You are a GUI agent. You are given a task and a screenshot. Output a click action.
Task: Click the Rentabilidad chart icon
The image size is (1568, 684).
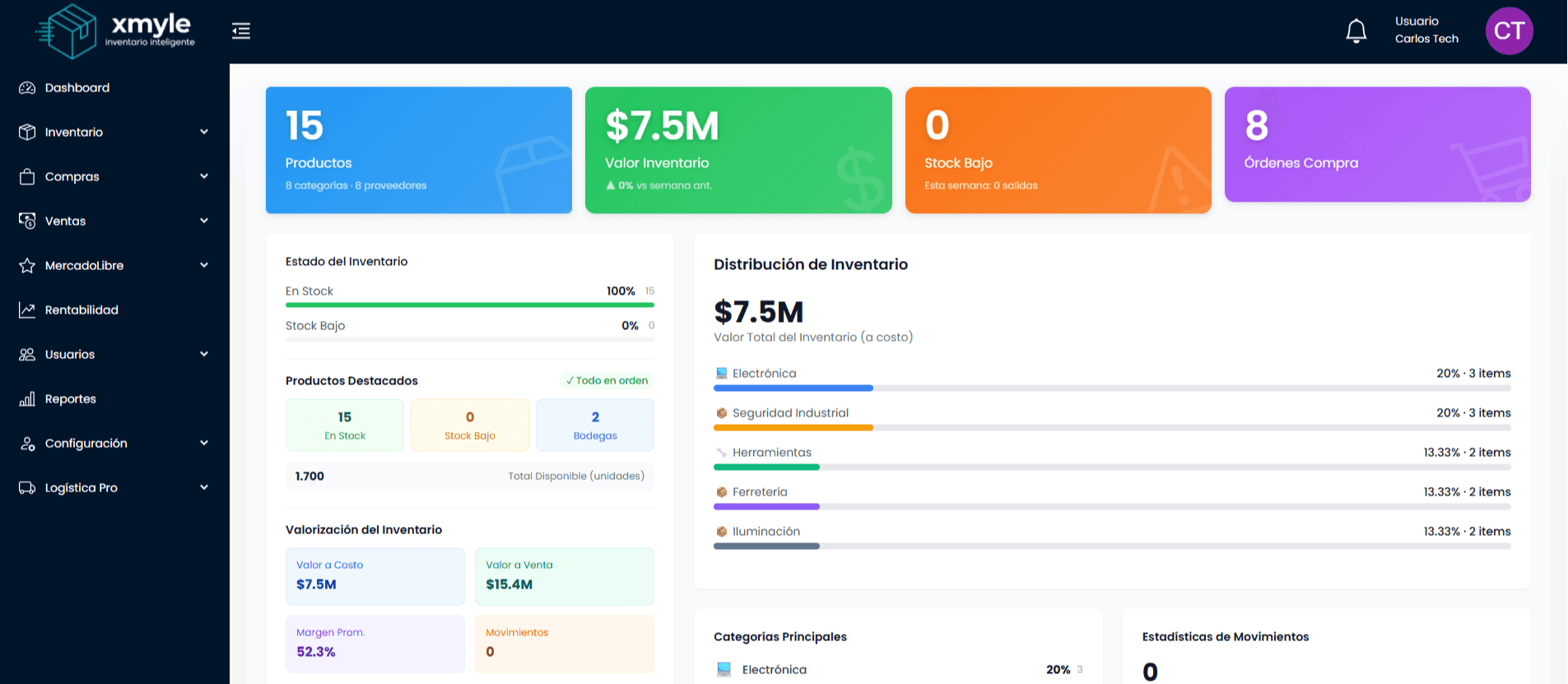pyautogui.click(x=27, y=310)
